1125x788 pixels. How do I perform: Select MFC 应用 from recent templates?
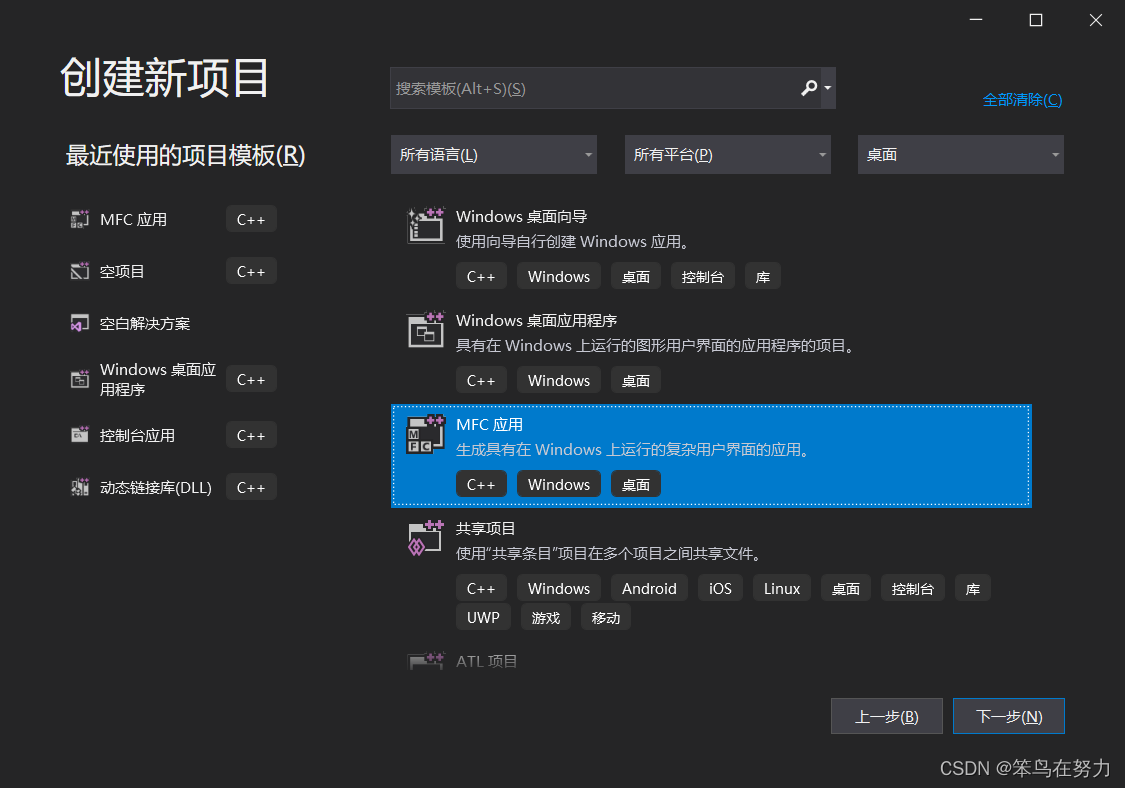[133, 220]
